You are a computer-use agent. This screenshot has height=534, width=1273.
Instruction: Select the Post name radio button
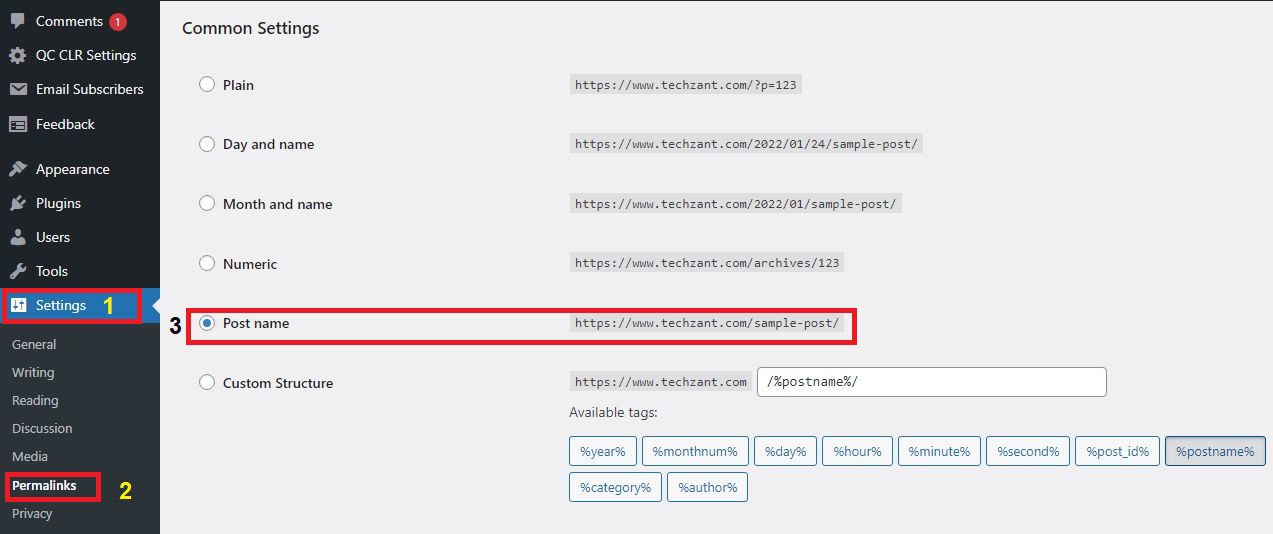[207, 323]
